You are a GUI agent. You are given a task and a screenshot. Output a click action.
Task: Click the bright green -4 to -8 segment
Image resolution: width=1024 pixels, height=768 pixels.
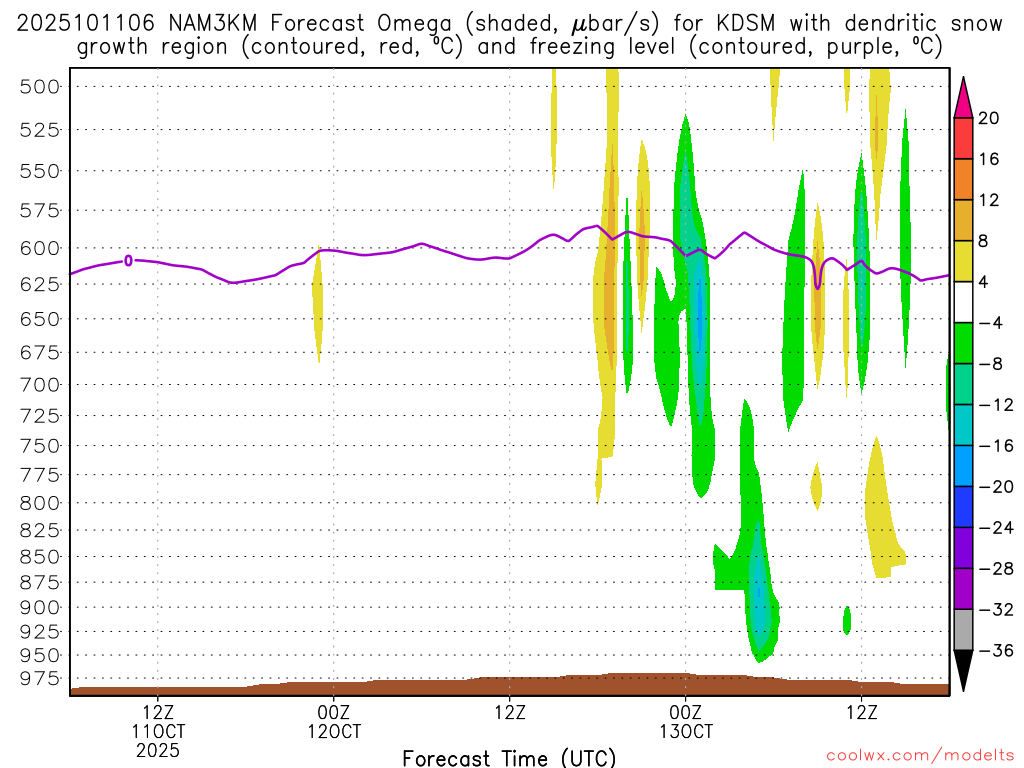pyautogui.click(x=963, y=343)
